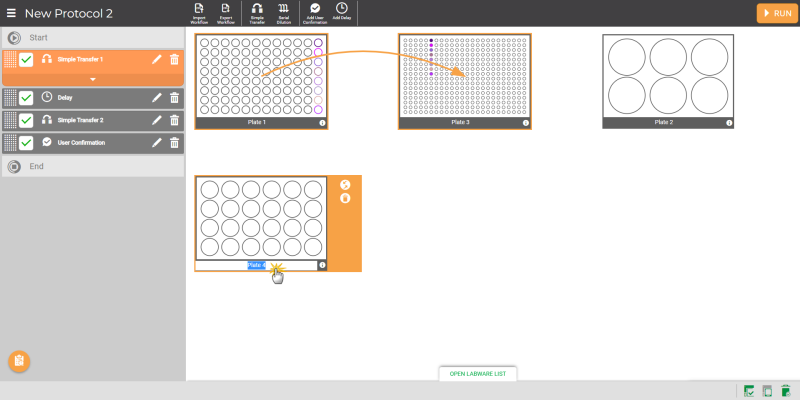Open the Labware List tab
Viewport: 800px width, 400px height.
477,374
